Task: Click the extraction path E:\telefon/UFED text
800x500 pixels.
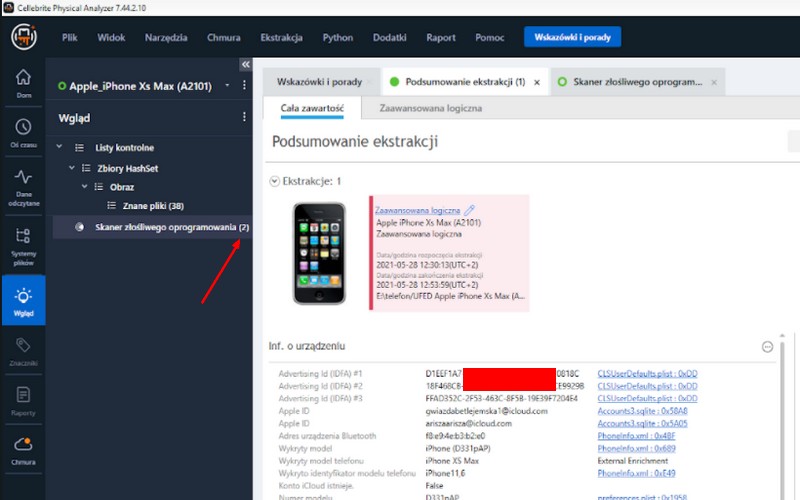Action: [450, 296]
